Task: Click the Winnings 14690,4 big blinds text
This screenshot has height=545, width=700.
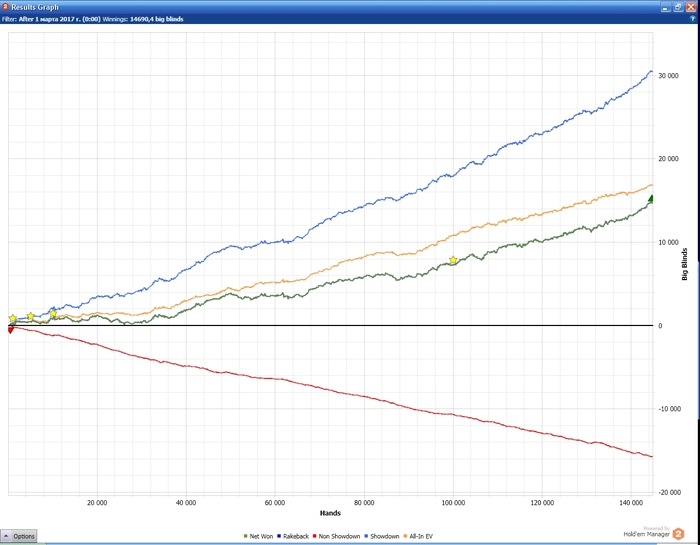Action: [x=143, y=19]
